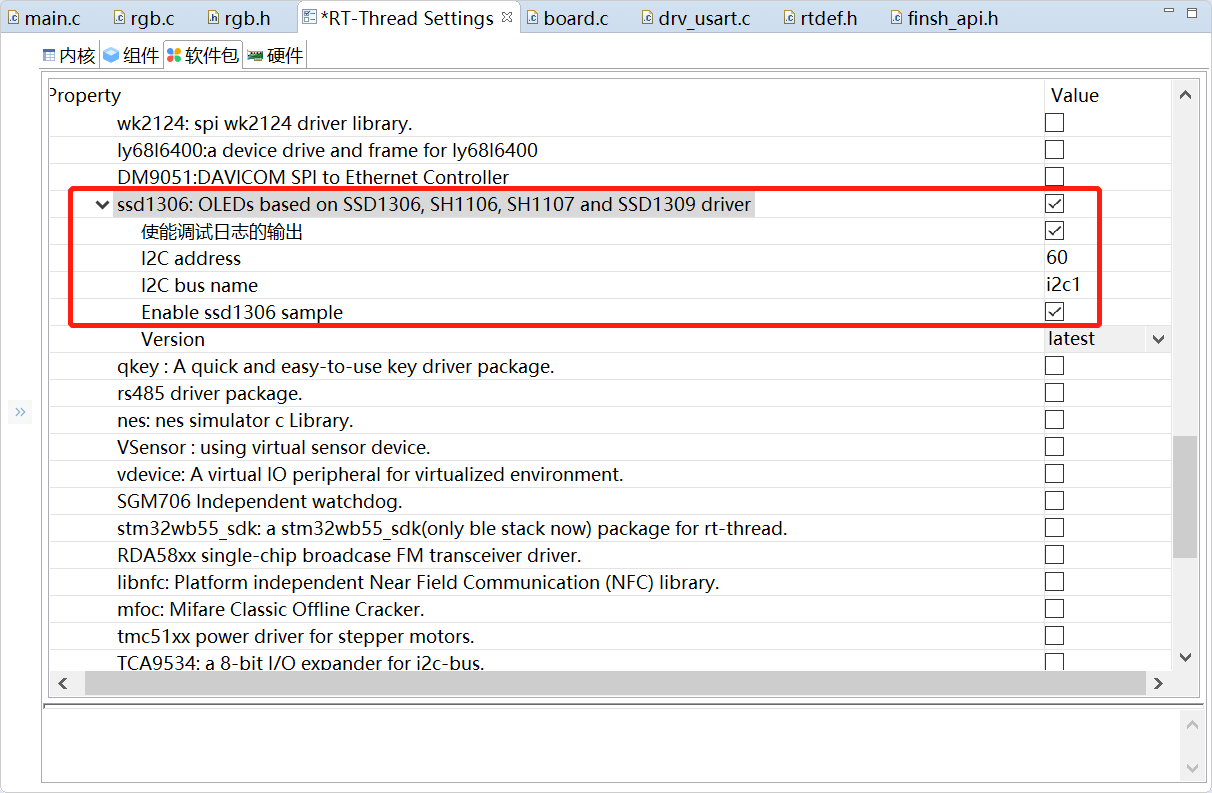1212x793 pixels.
Task: Enable the SGM706 watchdog checkbox
Action: tap(1054, 501)
